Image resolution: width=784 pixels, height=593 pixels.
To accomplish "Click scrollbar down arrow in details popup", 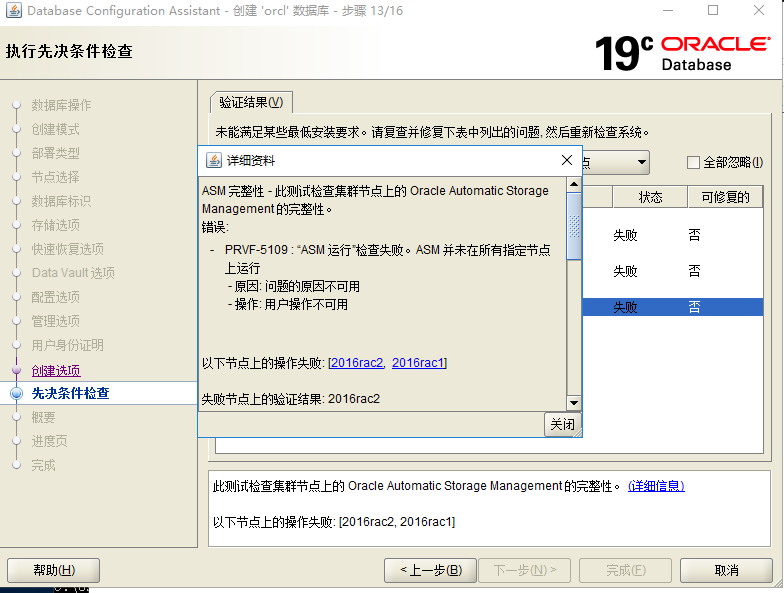I will point(573,402).
